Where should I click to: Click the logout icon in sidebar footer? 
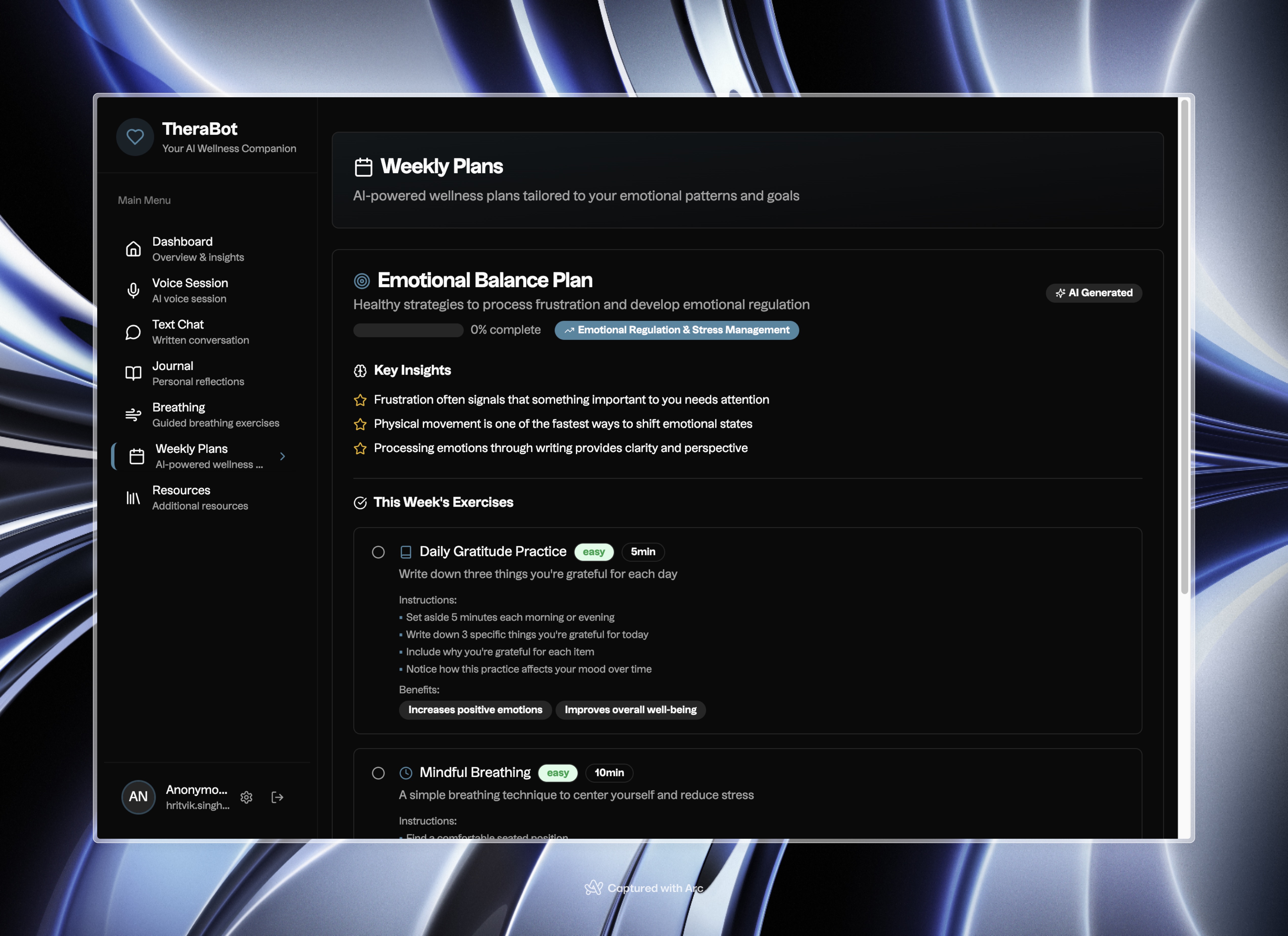click(x=277, y=797)
